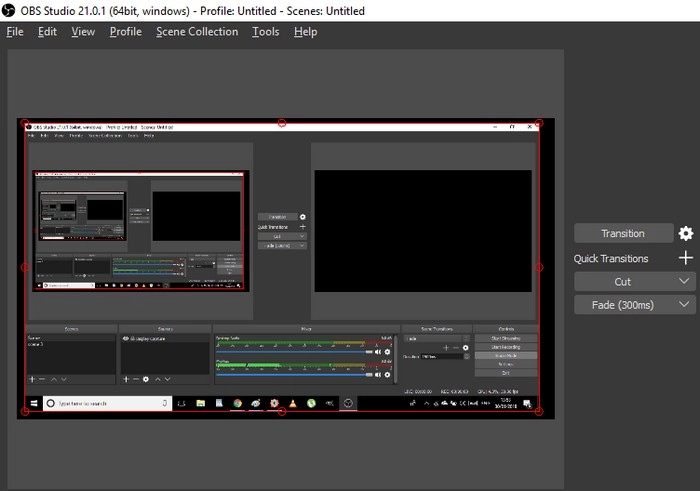
Task: Add a quick transition with the plus icon
Action: (685, 258)
